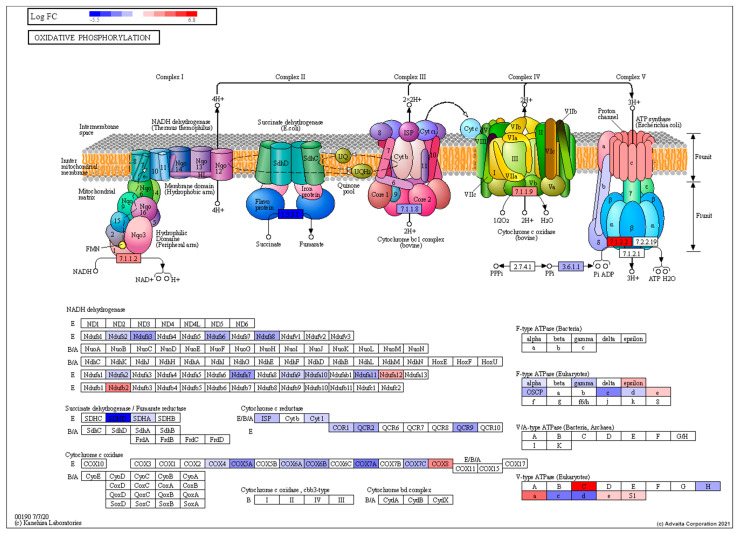The width and height of the screenshot is (738, 534).
Task: Click the dark blue SDHD gene box
Action: [x=118, y=418]
